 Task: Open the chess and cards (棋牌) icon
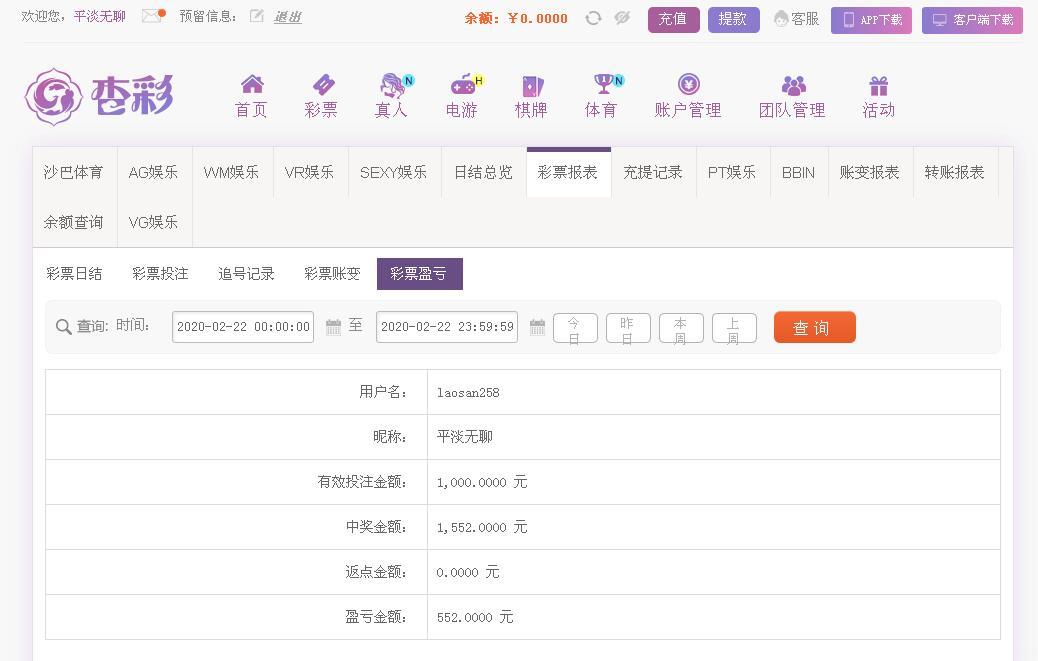531,85
